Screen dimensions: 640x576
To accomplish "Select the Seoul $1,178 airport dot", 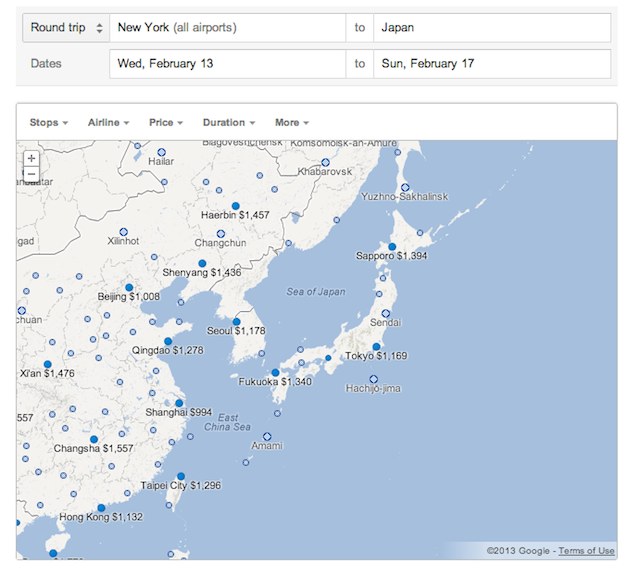I will 236,322.
